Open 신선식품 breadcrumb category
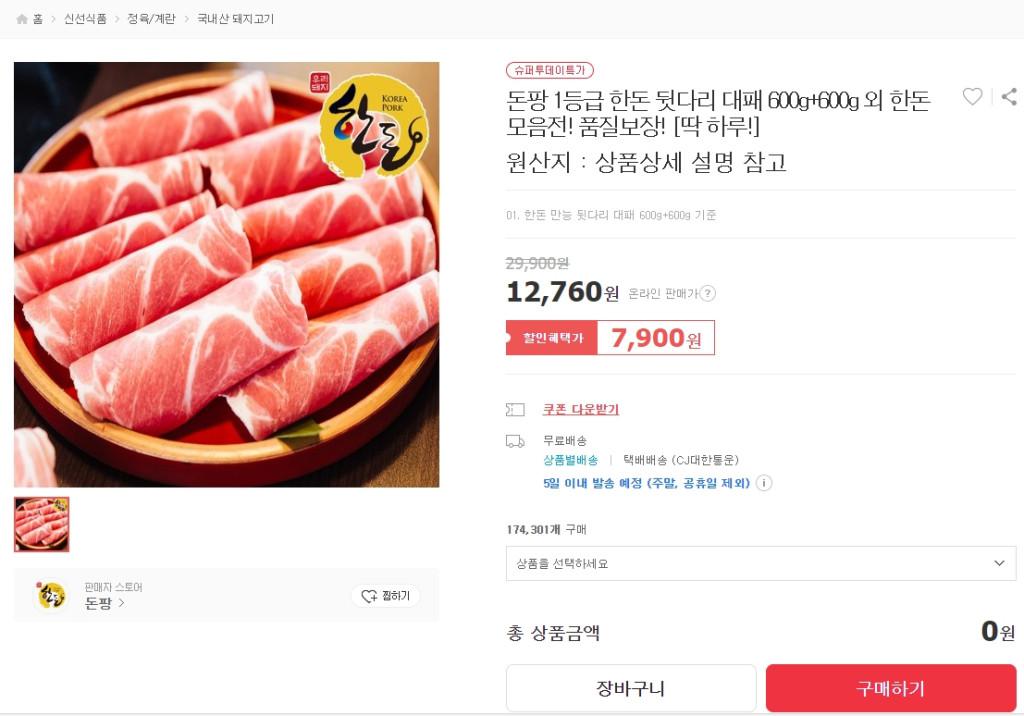The height and width of the screenshot is (716, 1024). [85, 19]
